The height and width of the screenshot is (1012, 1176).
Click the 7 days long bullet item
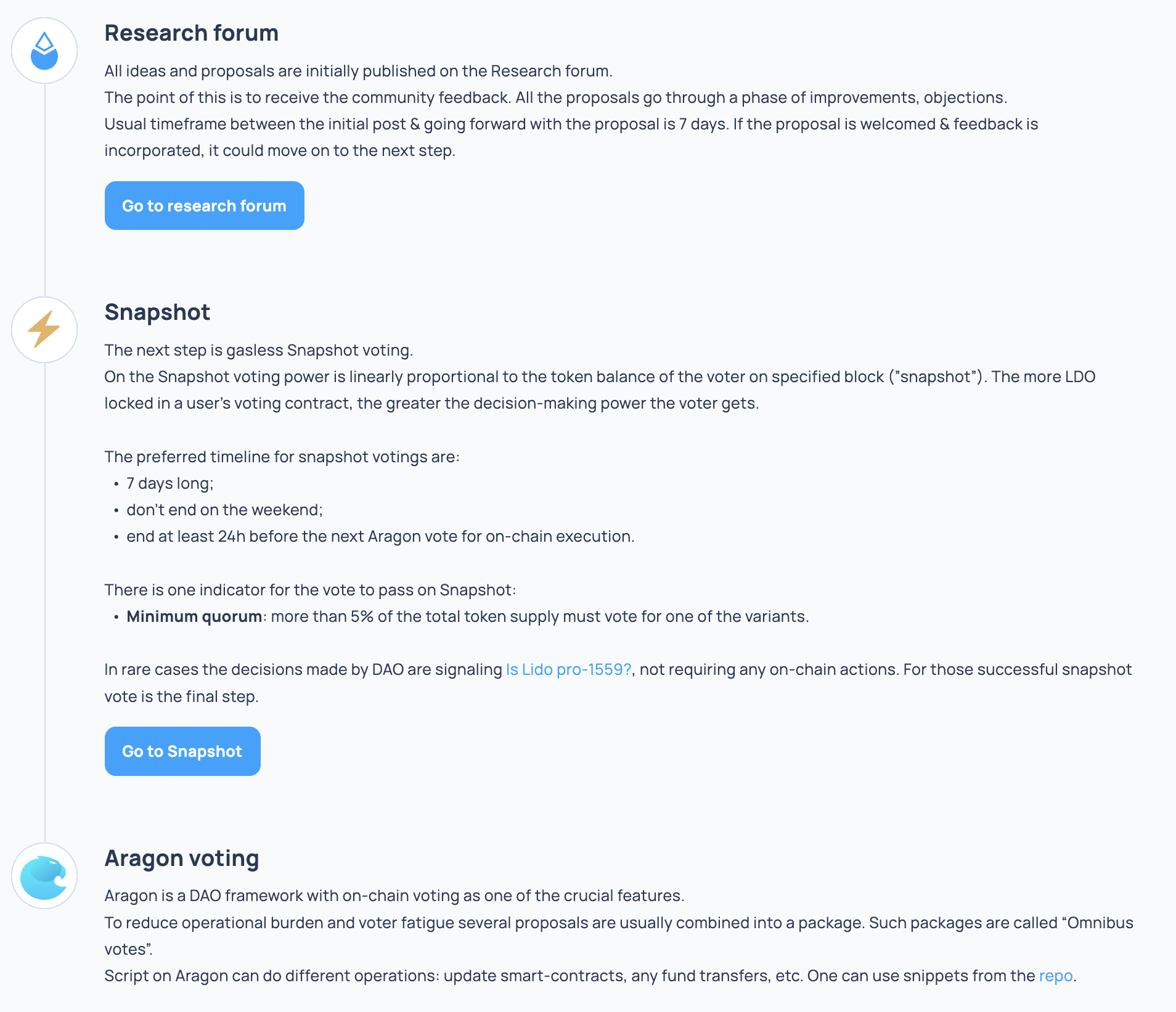point(169,483)
